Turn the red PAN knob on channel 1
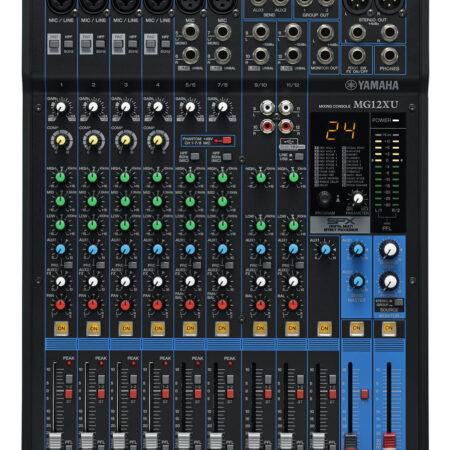This screenshot has width=450, height=450. click(x=60, y=304)
